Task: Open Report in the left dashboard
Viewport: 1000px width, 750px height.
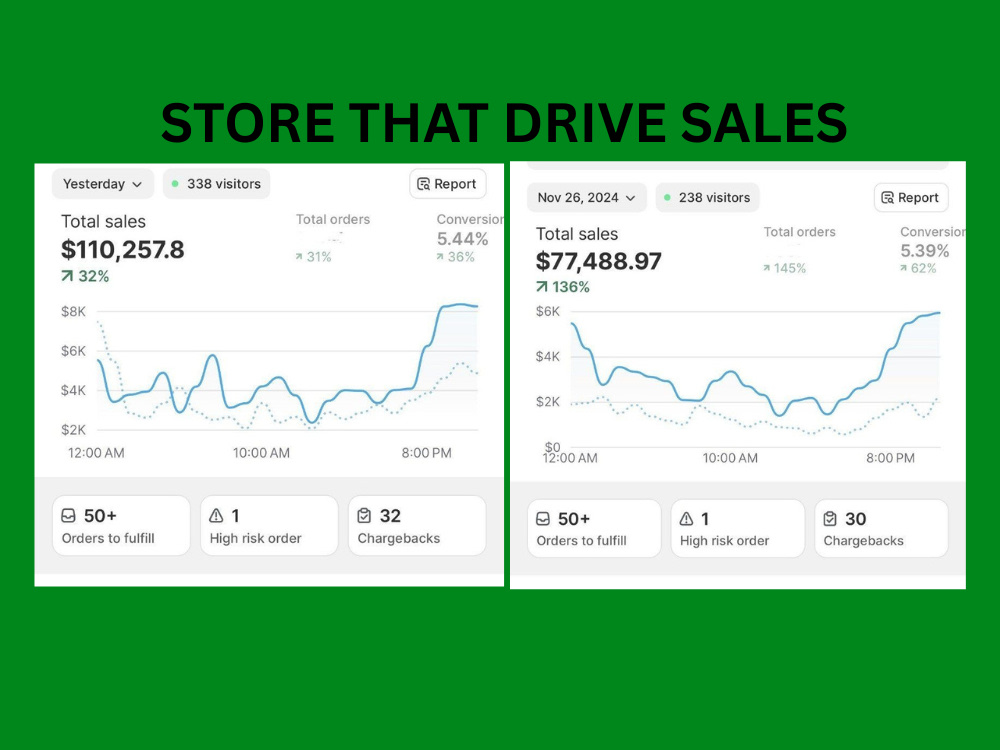Action: (448, 184)
